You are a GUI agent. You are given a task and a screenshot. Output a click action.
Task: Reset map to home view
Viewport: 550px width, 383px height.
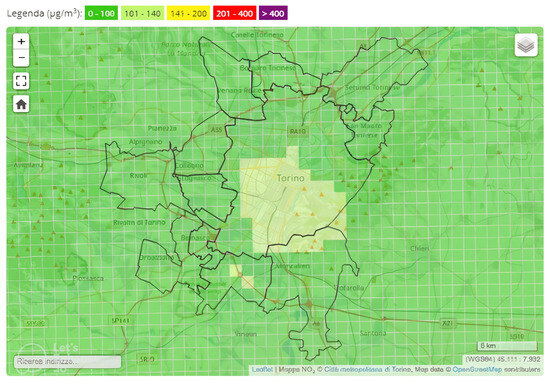[21, 104]
